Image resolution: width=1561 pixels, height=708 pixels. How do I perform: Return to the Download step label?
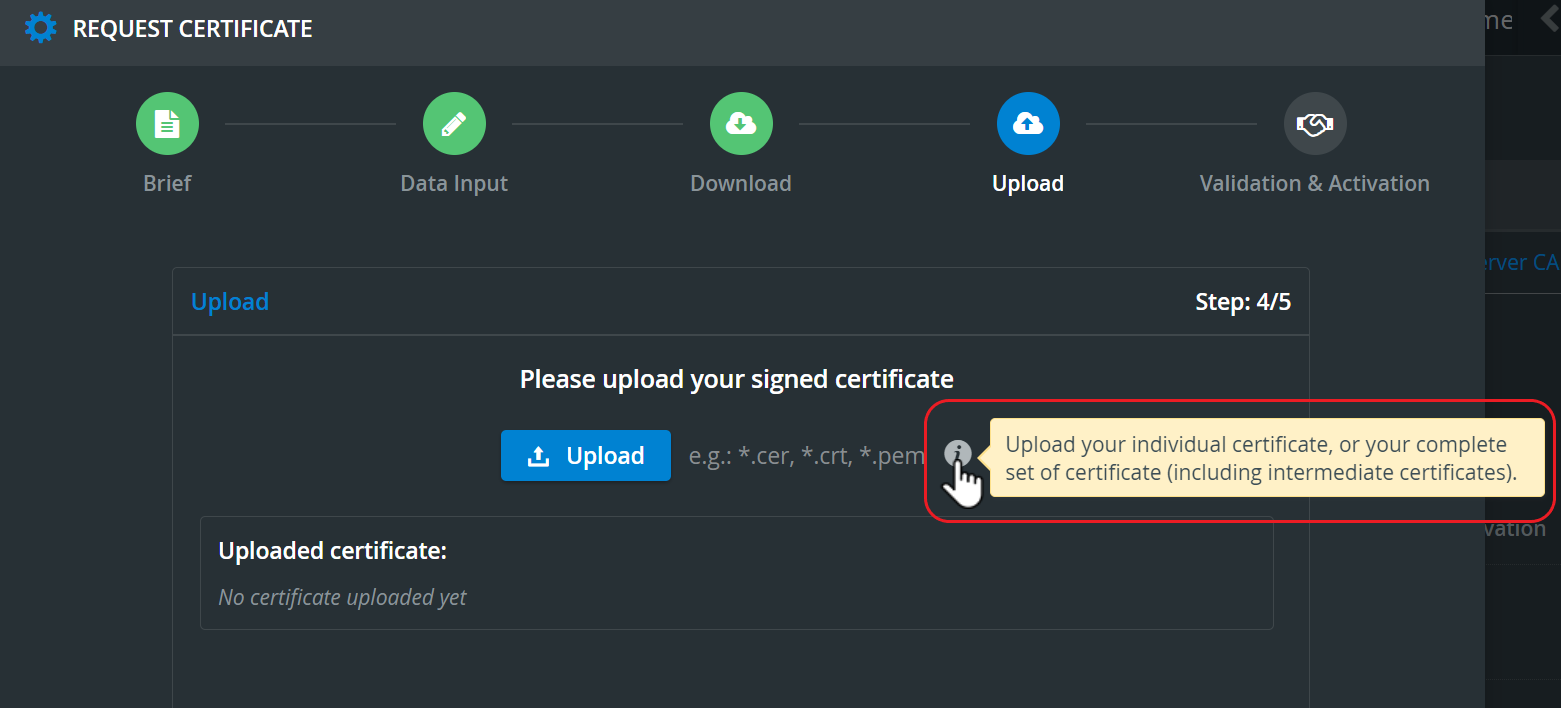[741, 184]
